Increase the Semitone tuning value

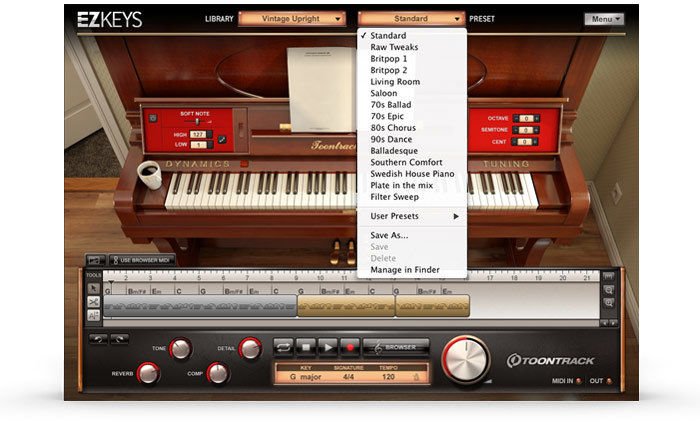click(537, 130)
